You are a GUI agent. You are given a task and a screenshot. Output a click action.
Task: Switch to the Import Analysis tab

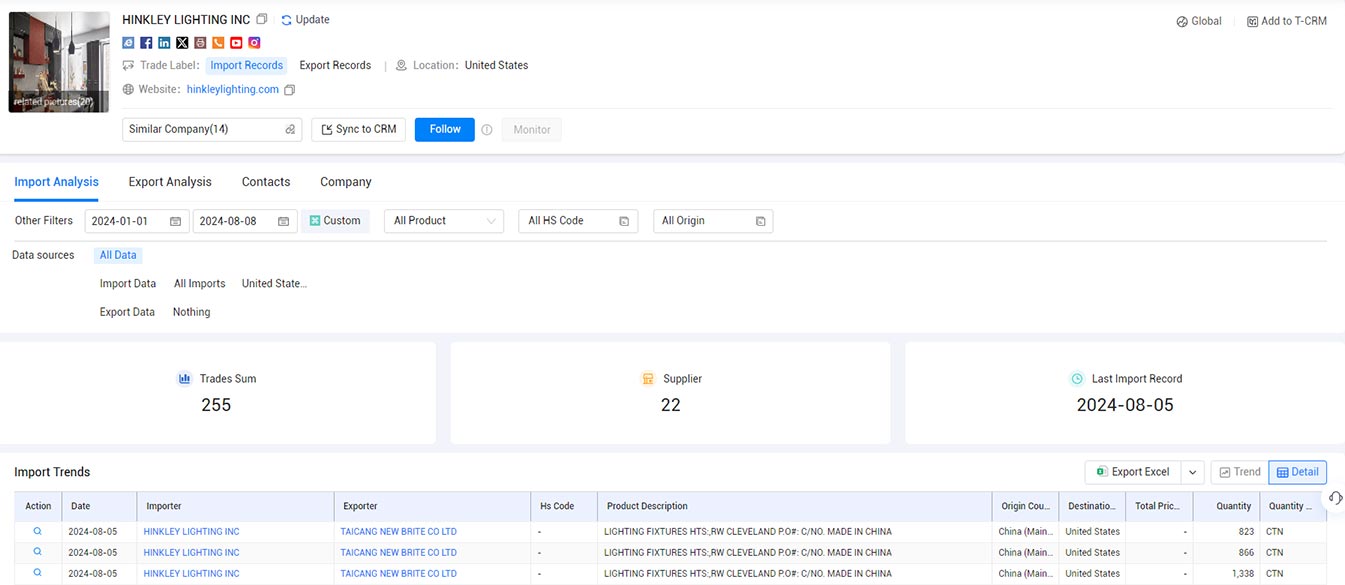point(56,182)
